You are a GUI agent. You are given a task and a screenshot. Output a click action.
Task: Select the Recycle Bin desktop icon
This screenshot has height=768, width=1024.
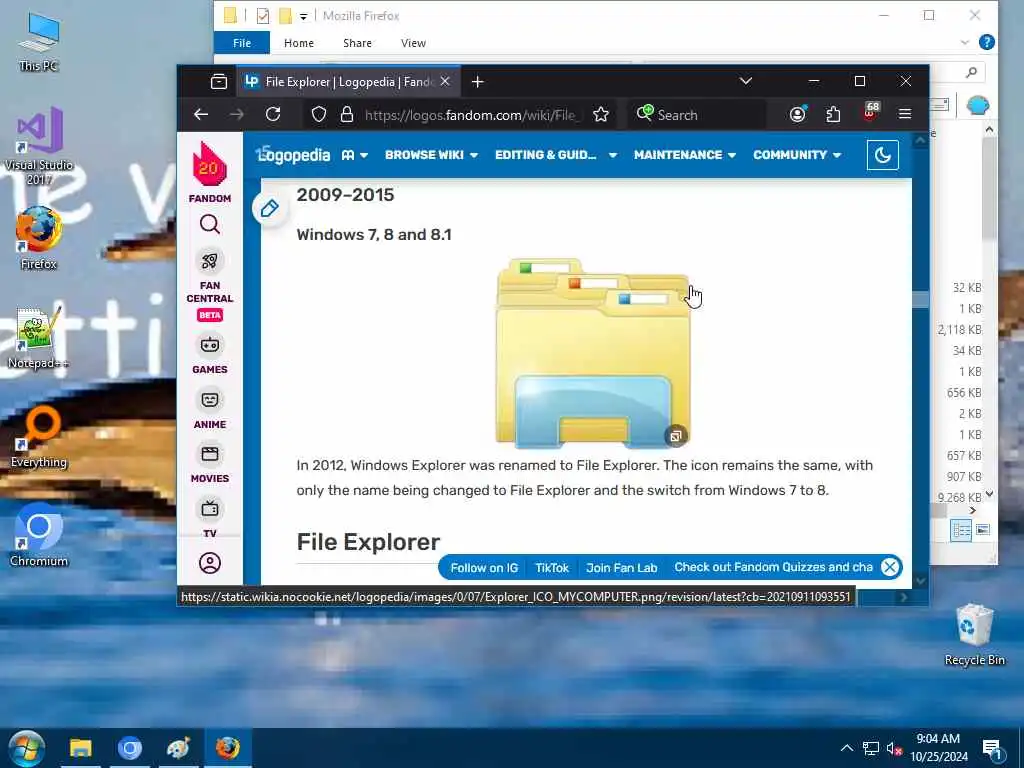(974, 635)
